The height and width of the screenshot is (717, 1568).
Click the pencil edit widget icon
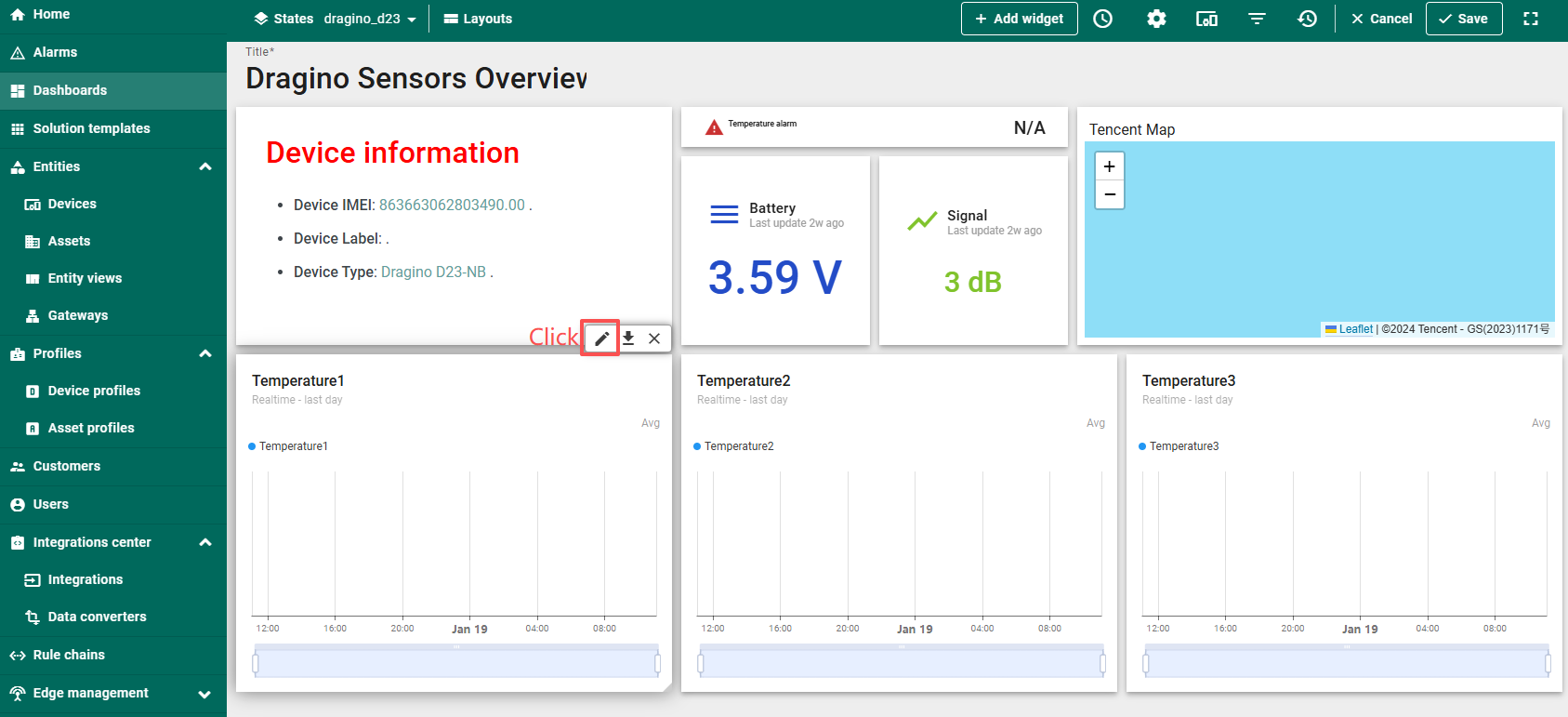pos(601,339)
